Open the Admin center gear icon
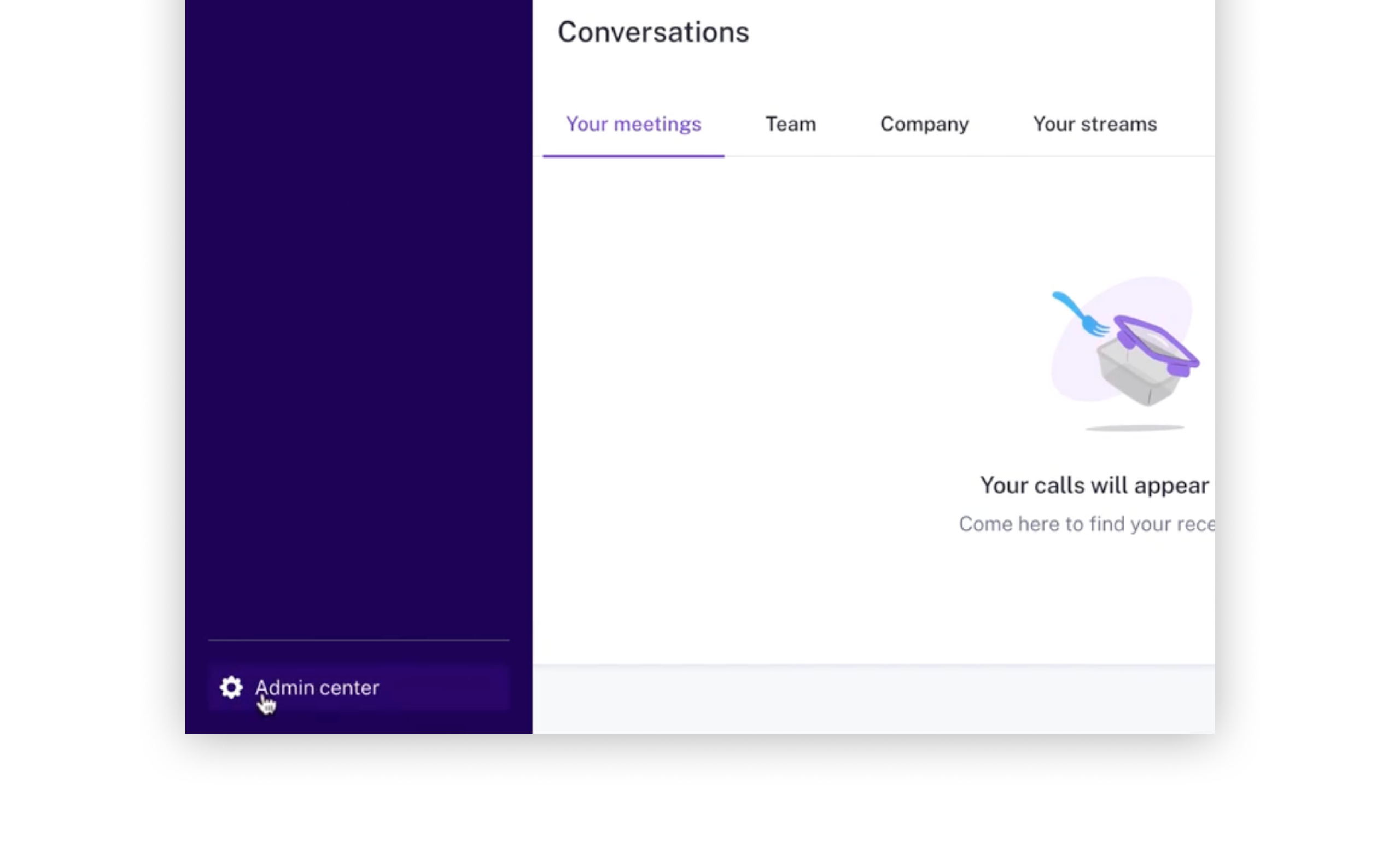This screenshot has height=854, width=1400. pyautogui.click(x=231, y=687)
